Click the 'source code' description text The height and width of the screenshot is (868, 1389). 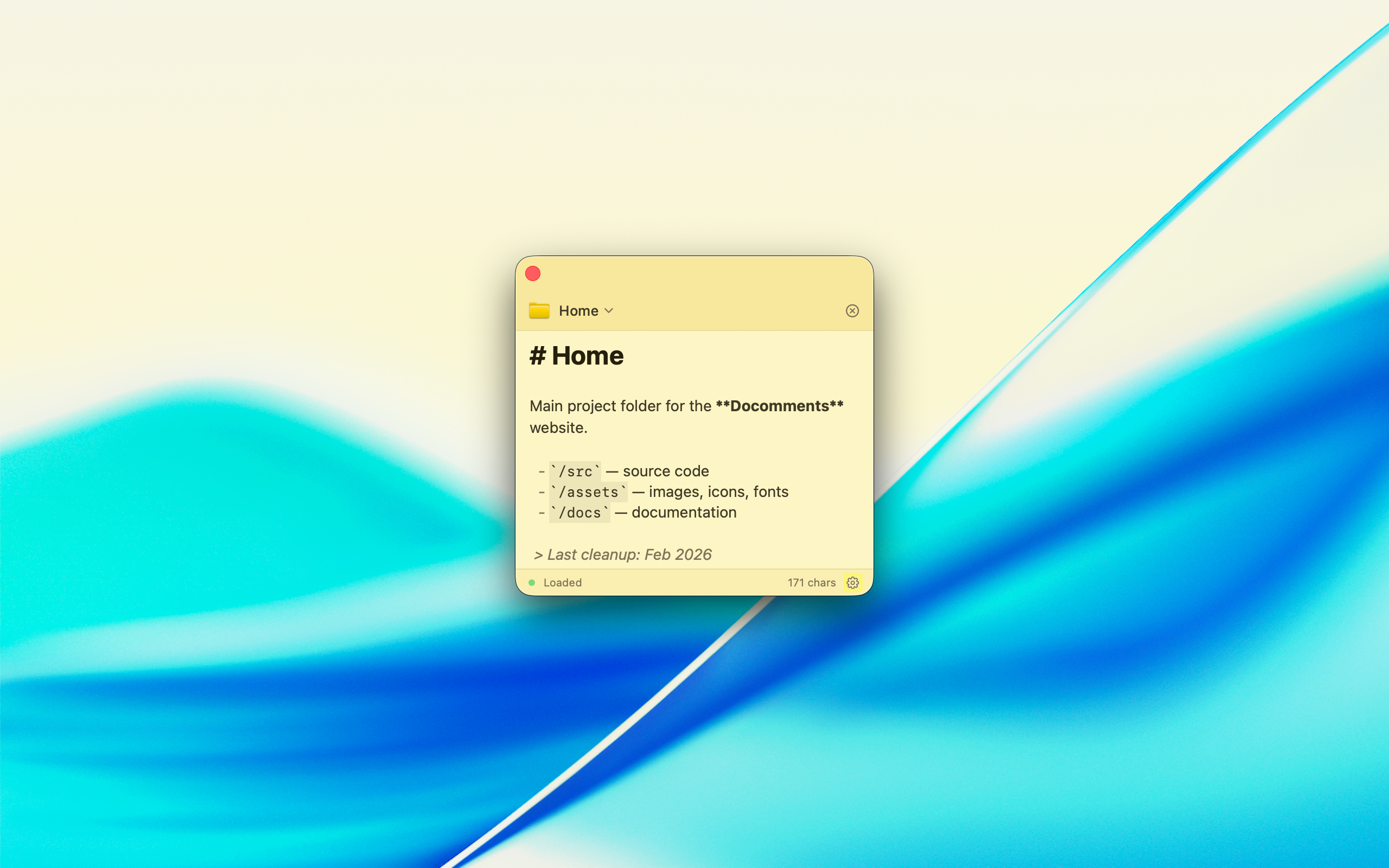click(665, 471)
